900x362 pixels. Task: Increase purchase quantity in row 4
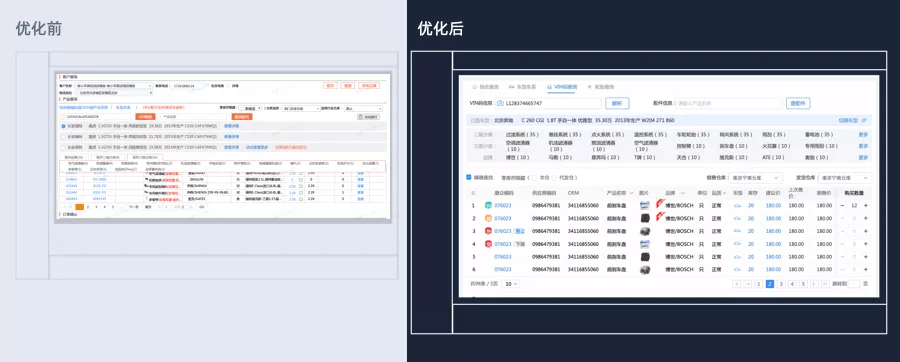(866, 244)
